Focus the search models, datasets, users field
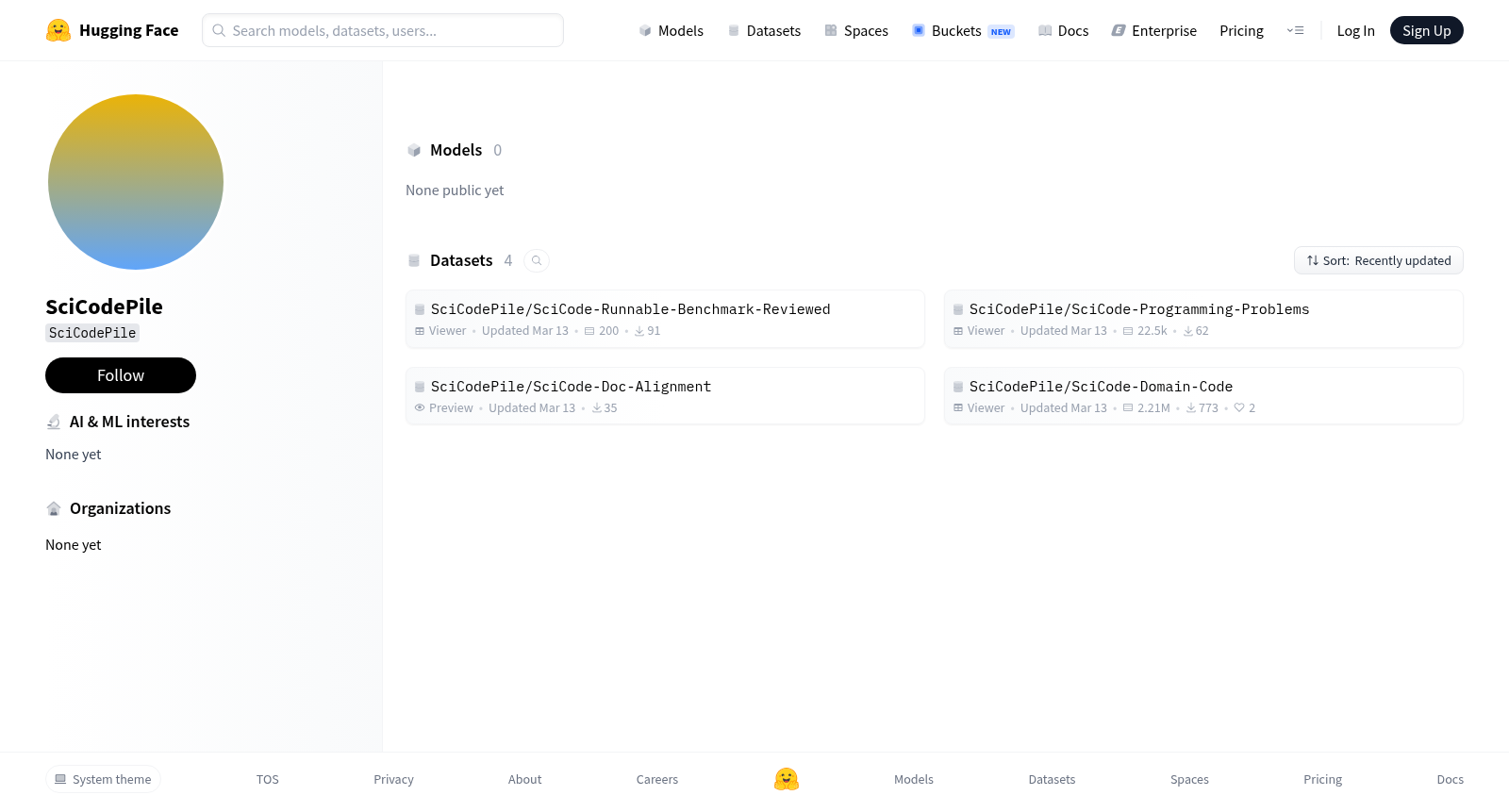 (383, 30)
